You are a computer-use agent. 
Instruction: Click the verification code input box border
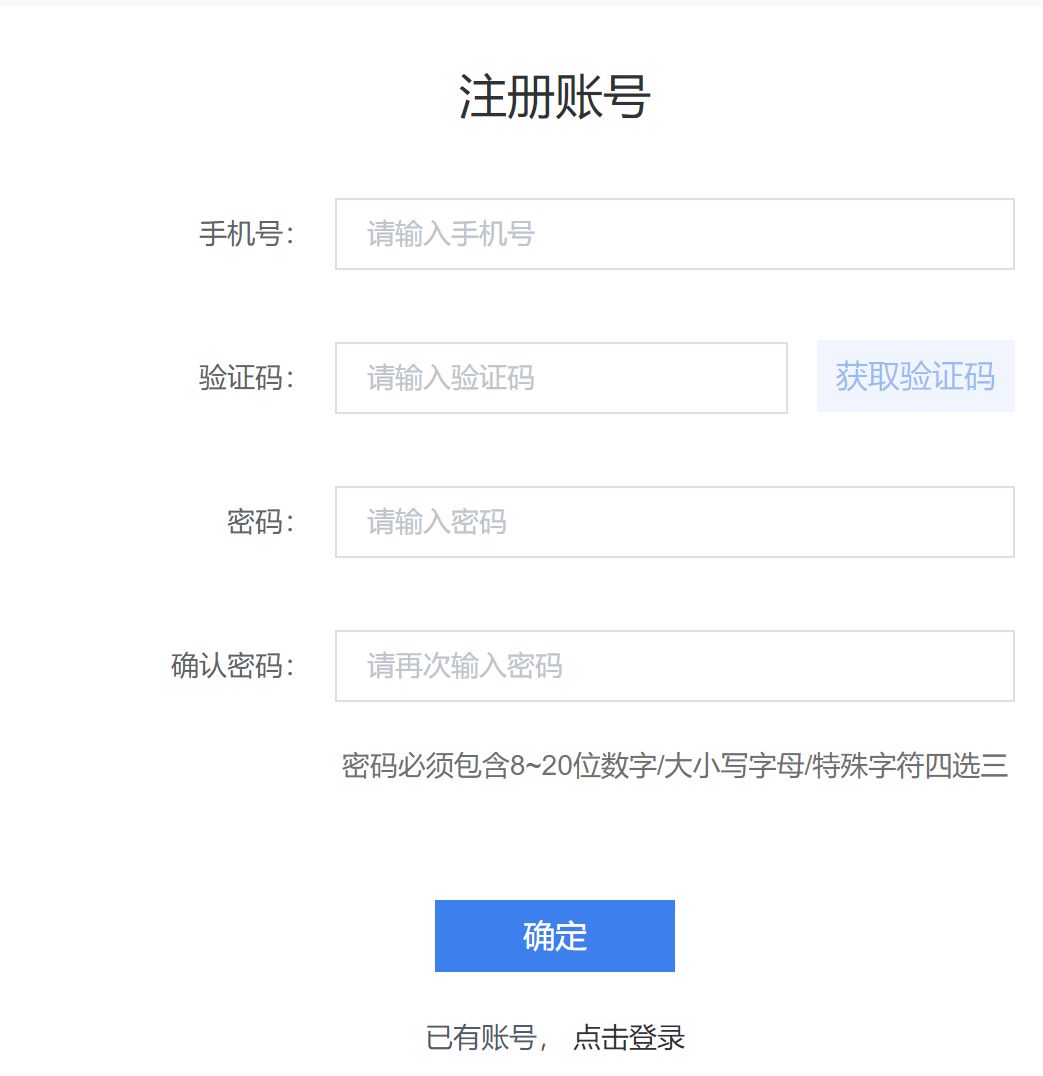tap(560, 343)
